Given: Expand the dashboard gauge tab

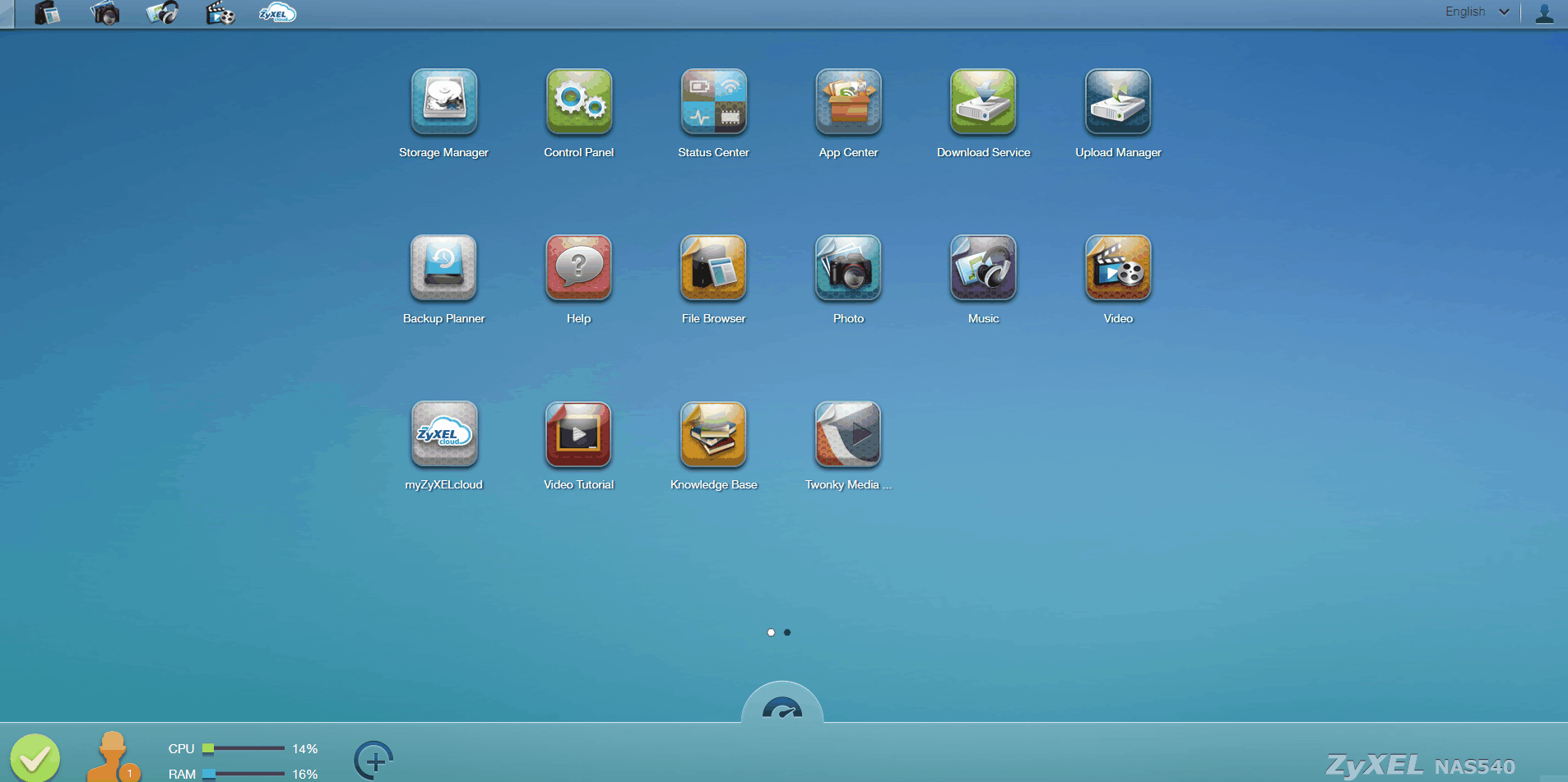Looking at the screenshot, I should coord(782,703).
